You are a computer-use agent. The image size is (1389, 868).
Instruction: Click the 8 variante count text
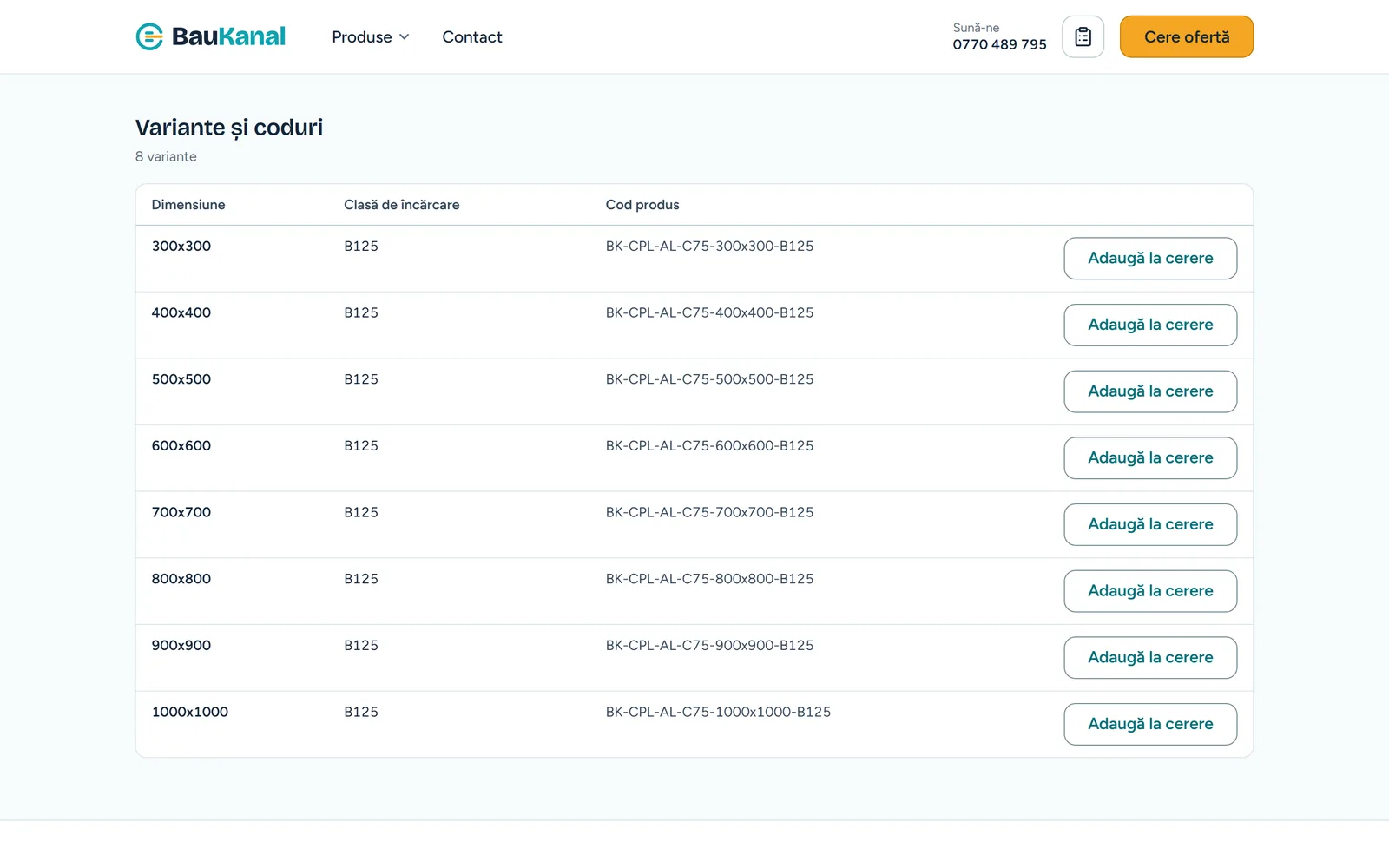[166, 156]
